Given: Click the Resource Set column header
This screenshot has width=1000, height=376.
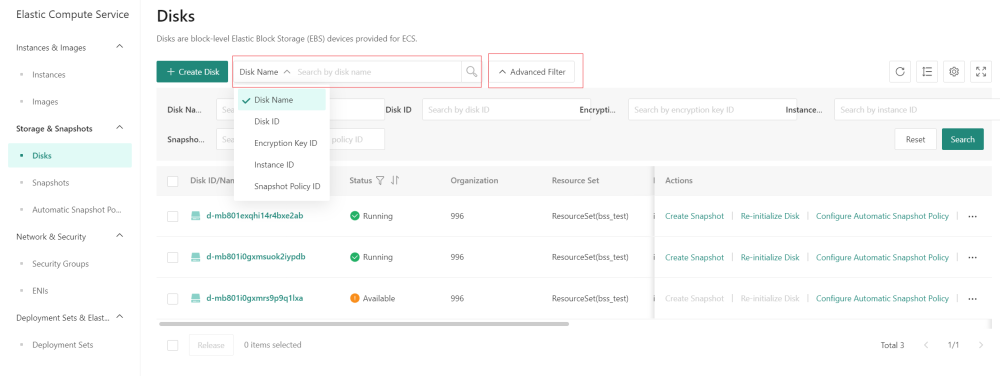Looking at the screenshot, I should [x=575, y=180].
